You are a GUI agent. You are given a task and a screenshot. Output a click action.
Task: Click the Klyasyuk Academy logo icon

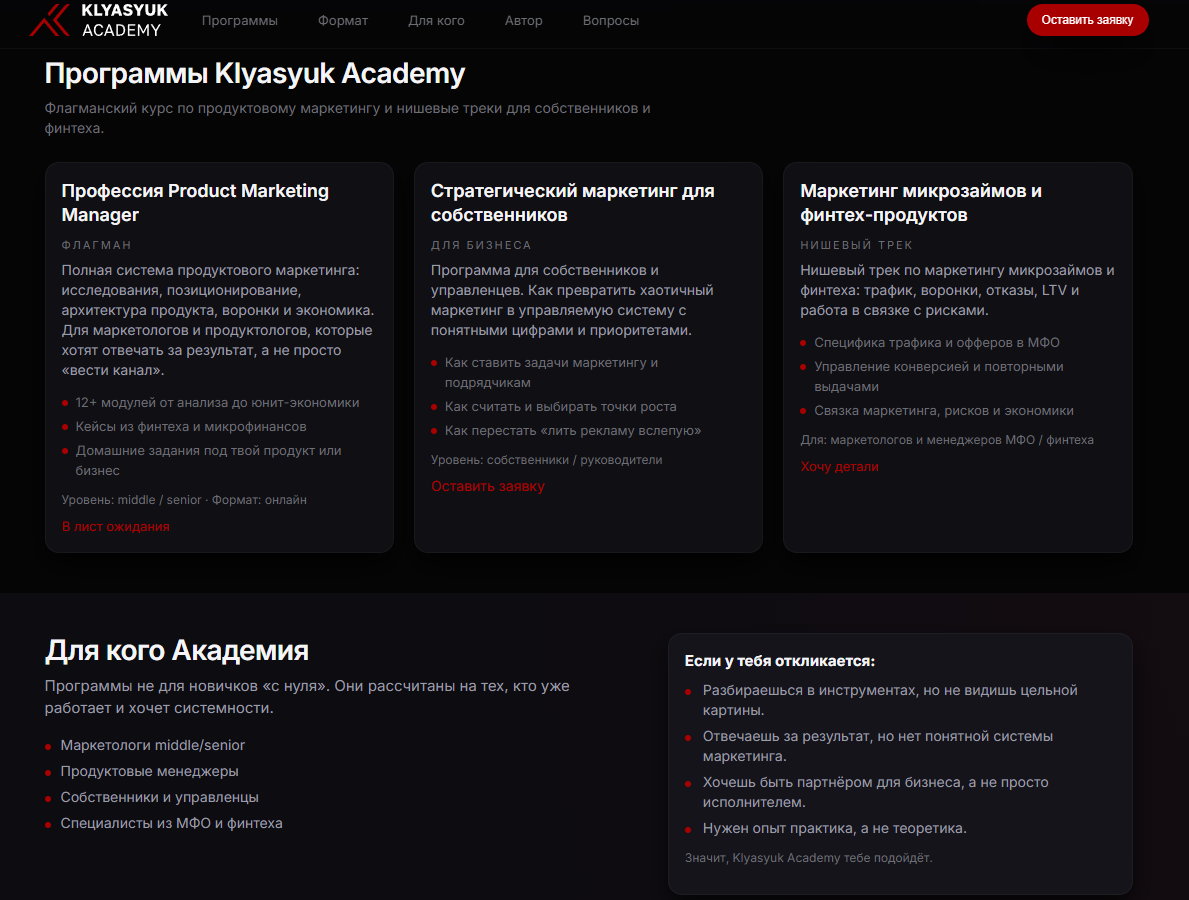(x=50, y=20)
